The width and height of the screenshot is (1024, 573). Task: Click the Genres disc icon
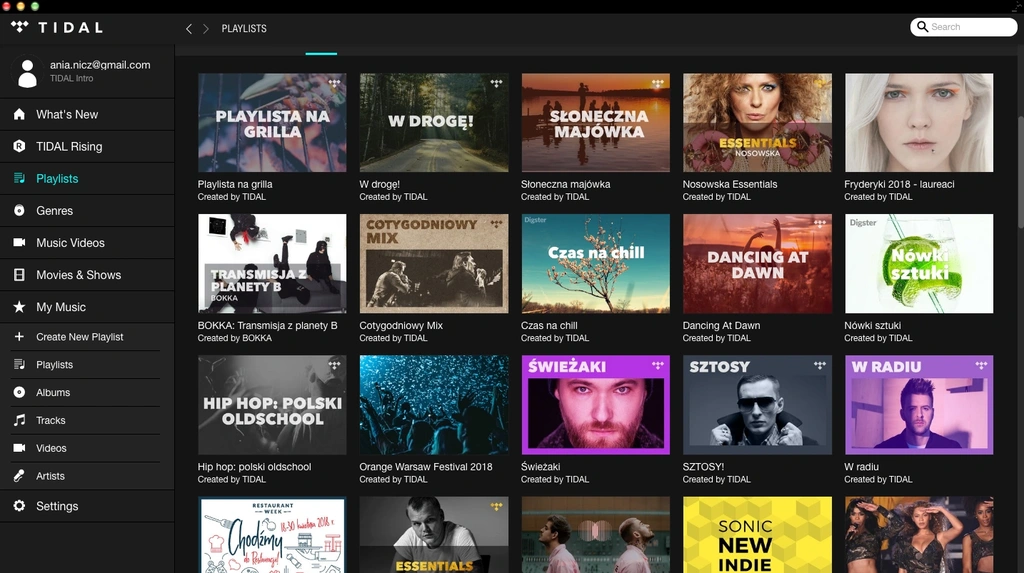[x=19, y=210]
